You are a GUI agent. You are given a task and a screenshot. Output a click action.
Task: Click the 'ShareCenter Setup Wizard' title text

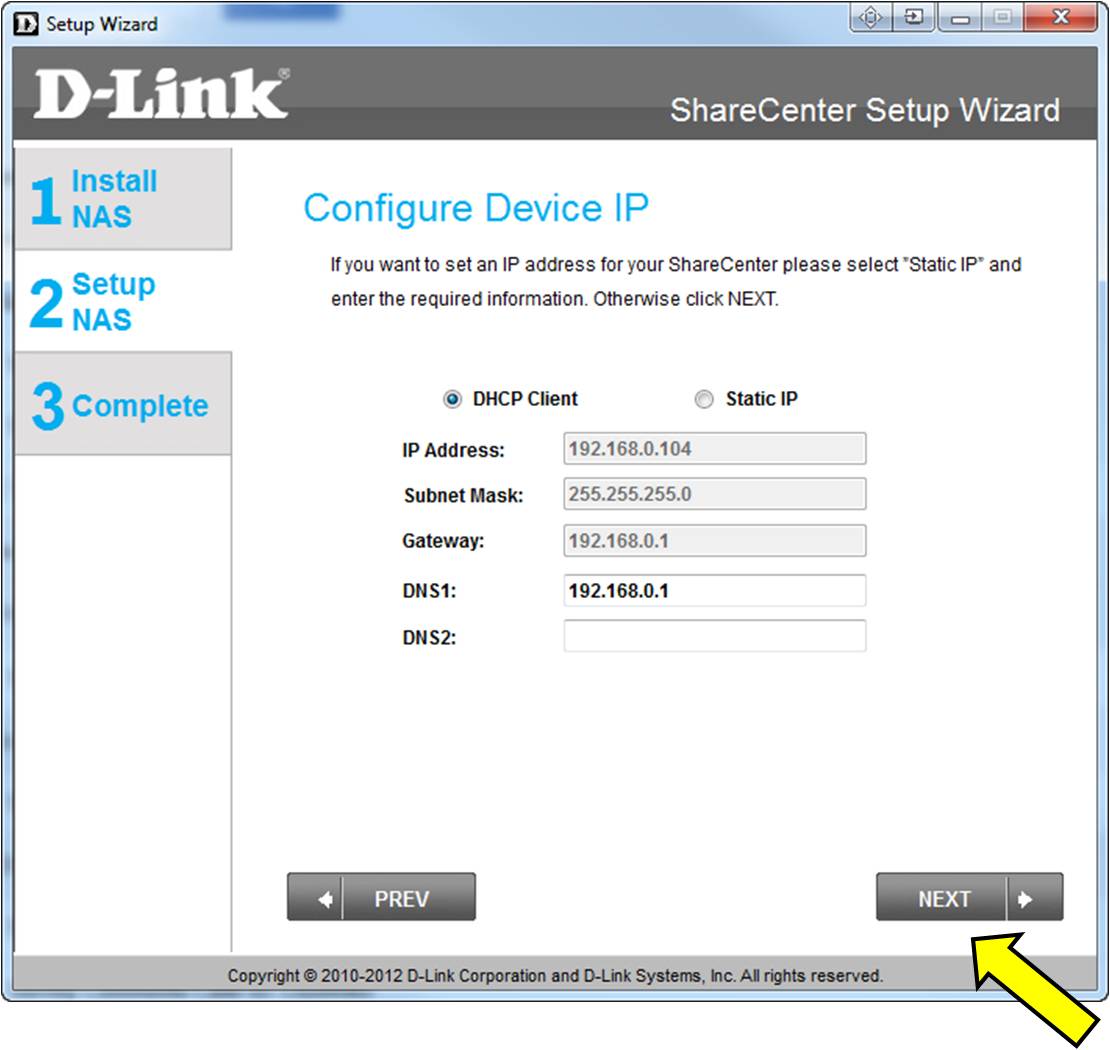pyautogui.click(x=865, y=110)
